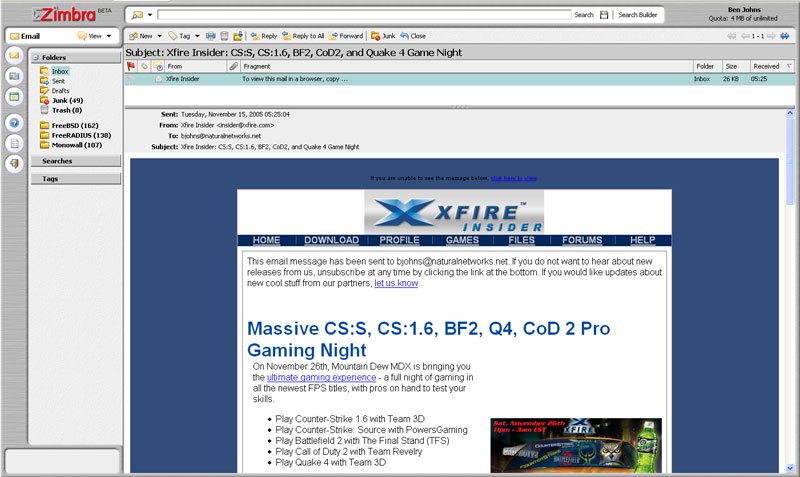Click HELP in the Xfire nav bar
The image size is (800, 477).
642,240
